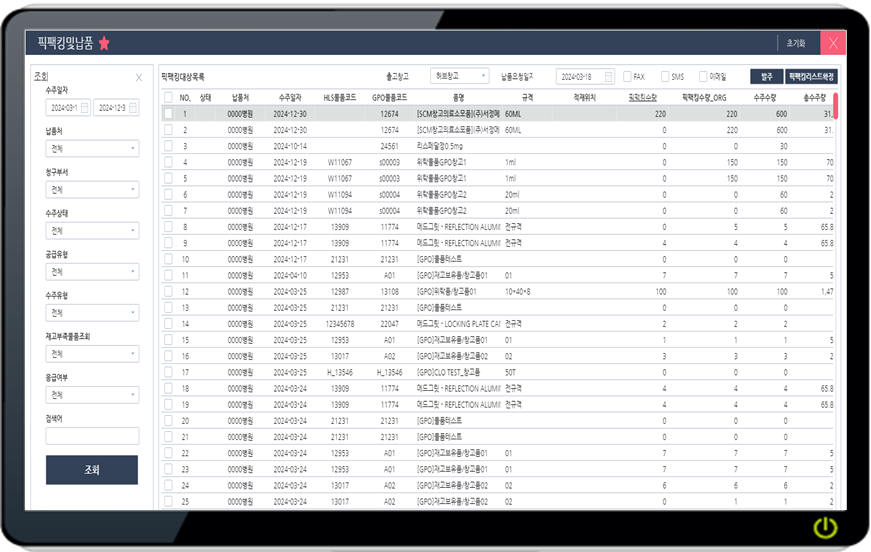This screenshot has height=552, width=871.
Task: Toggle the FAX checkbox
Action: coord(627,77)
